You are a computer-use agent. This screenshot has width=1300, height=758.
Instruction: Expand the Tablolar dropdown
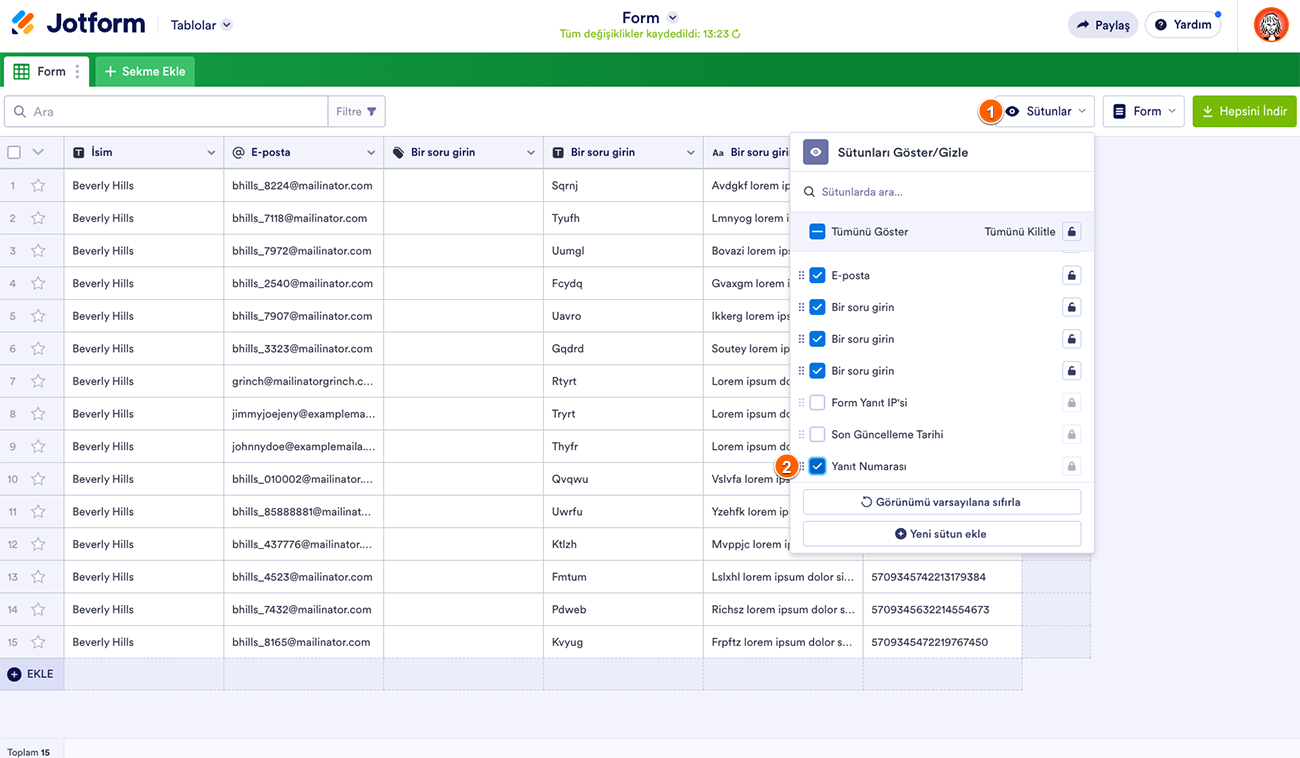pyautogui.click(x=201, y=25)
